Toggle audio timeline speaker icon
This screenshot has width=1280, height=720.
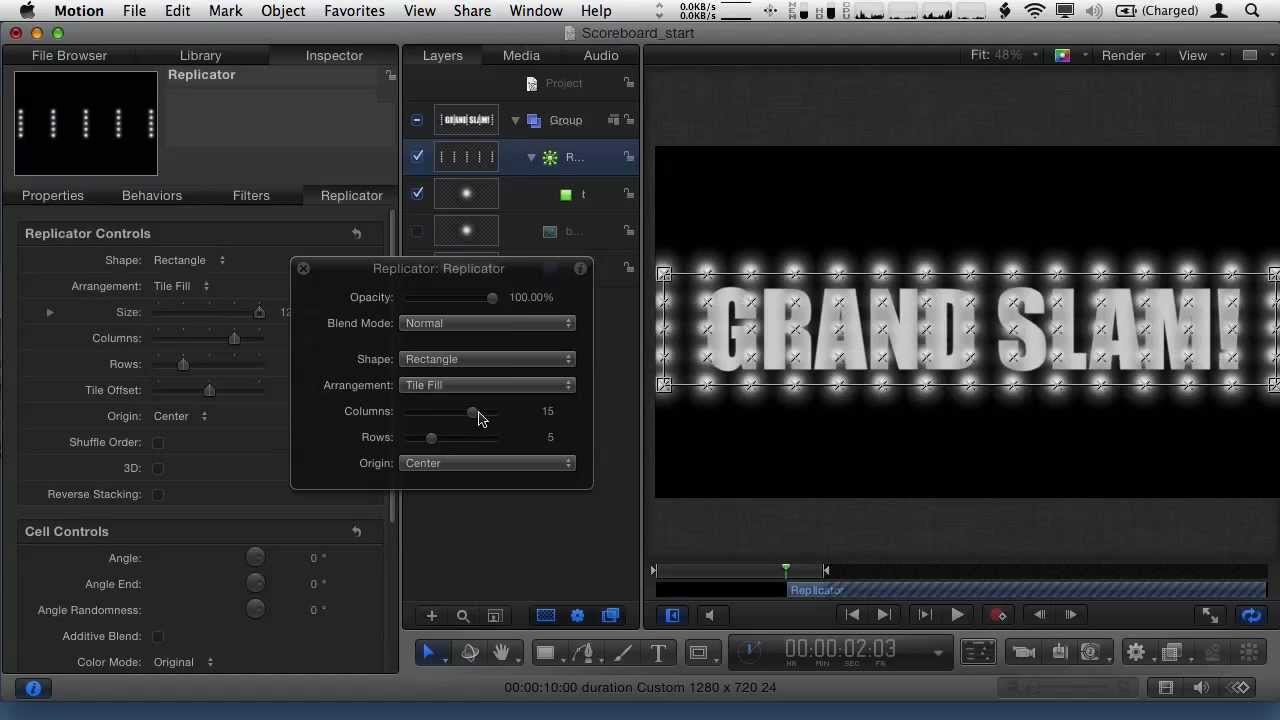[x=1201, y=688]
